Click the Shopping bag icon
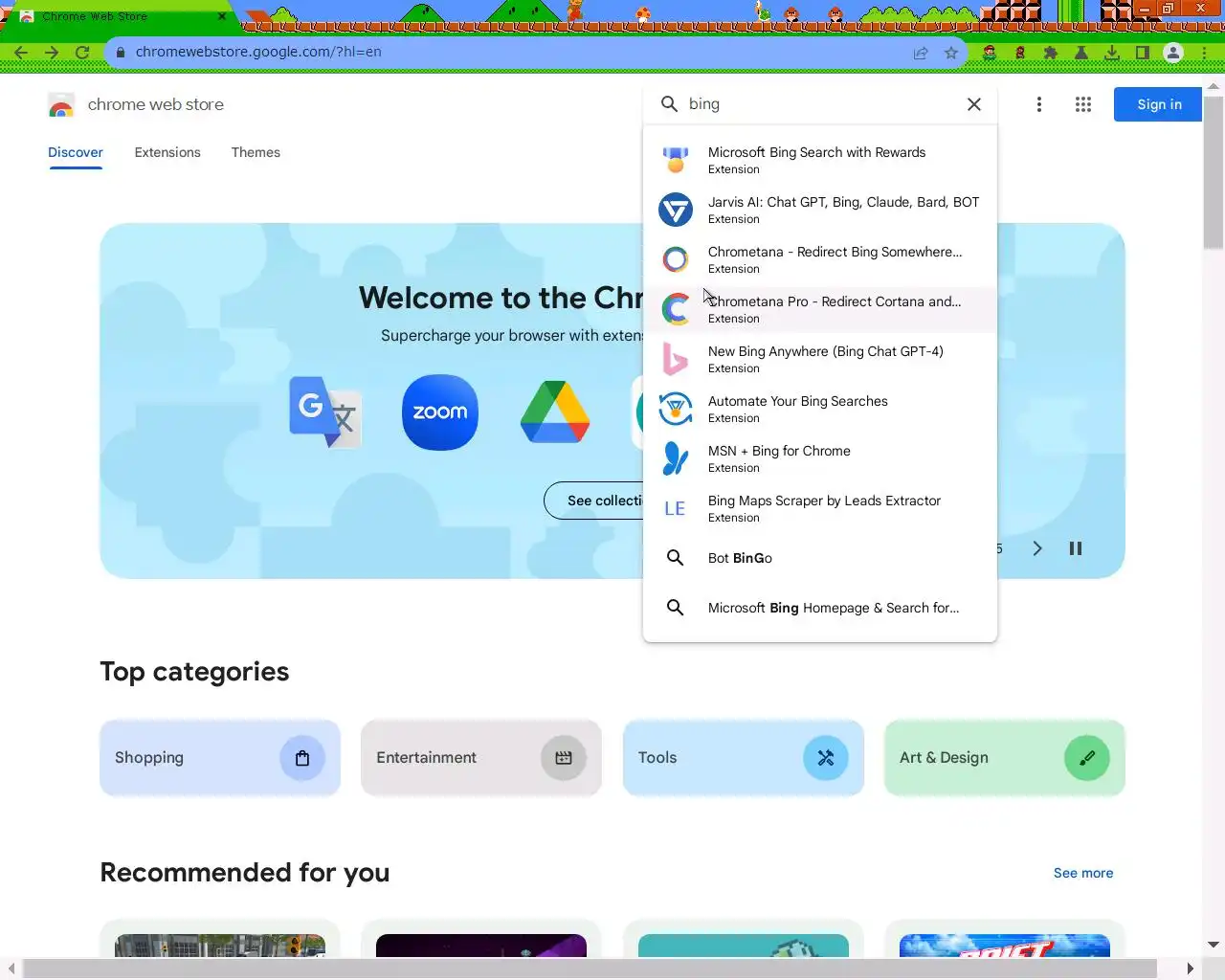Viewport: 1225px width, 980px height. tap(302, 758)
